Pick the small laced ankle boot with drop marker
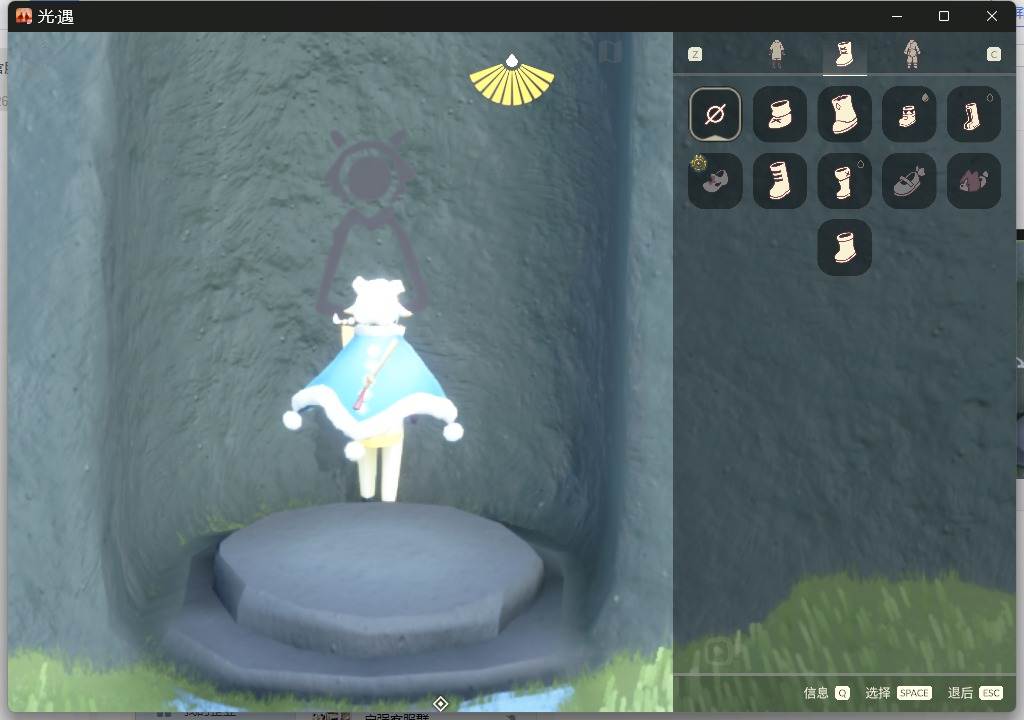The height and width of the screenshot is (720, 1024). (909, 114)
